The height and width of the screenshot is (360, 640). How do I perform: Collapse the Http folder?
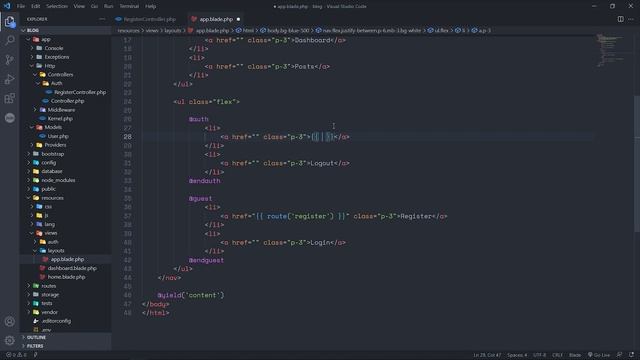click(x=65, y=66)
